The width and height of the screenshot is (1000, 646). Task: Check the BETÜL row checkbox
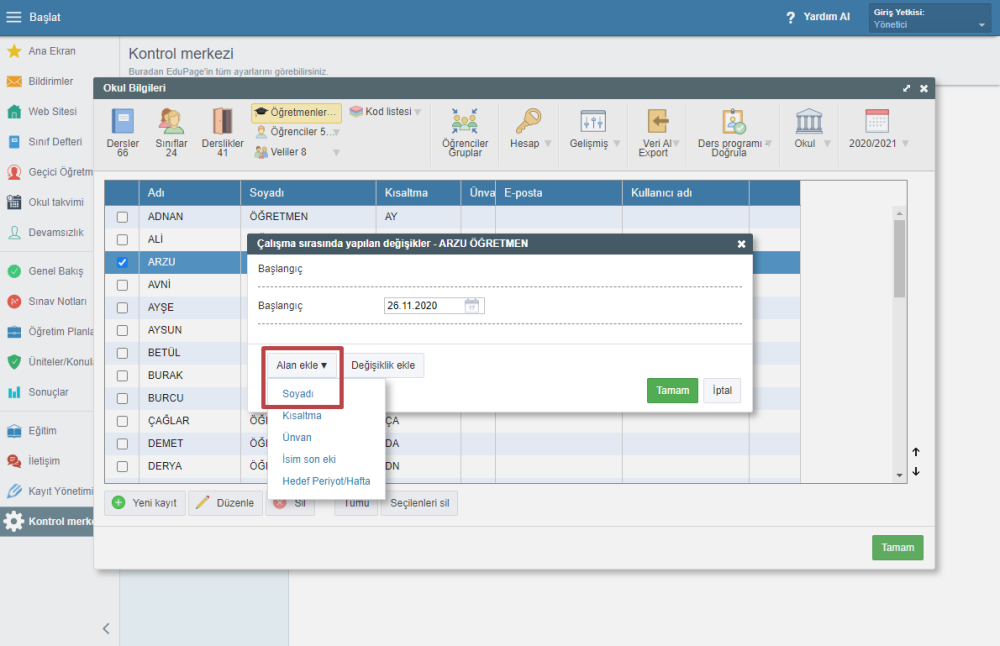pos(122,353)
